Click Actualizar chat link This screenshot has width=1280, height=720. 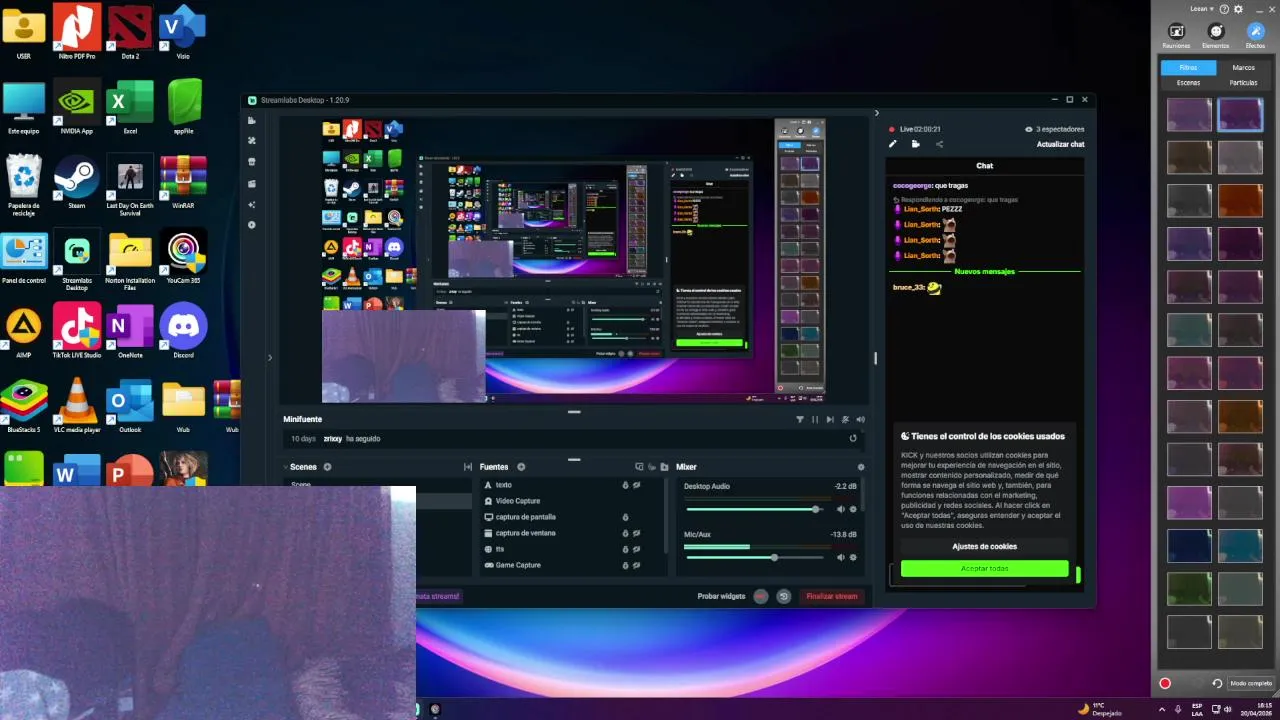(1060, 144)
